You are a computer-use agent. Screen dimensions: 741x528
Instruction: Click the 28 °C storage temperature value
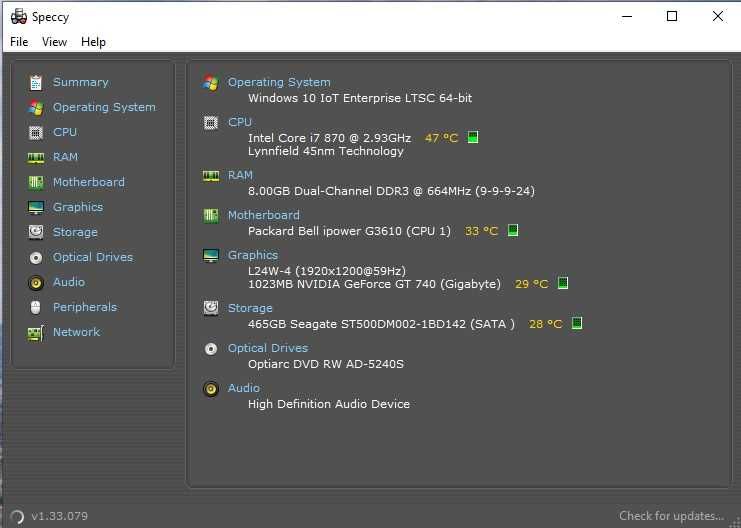pyautogui.click(x=546, y=324)
